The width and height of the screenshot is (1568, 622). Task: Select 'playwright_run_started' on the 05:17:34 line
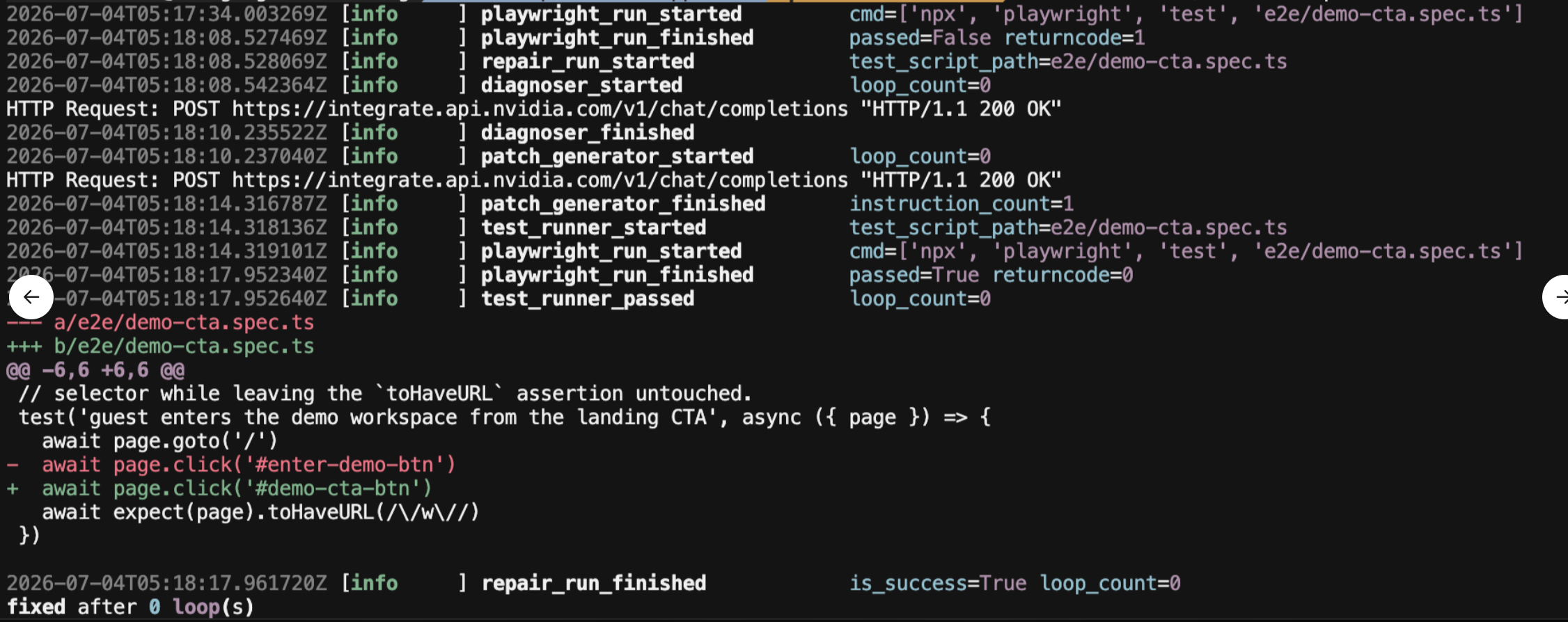click(x=611, y=14)
